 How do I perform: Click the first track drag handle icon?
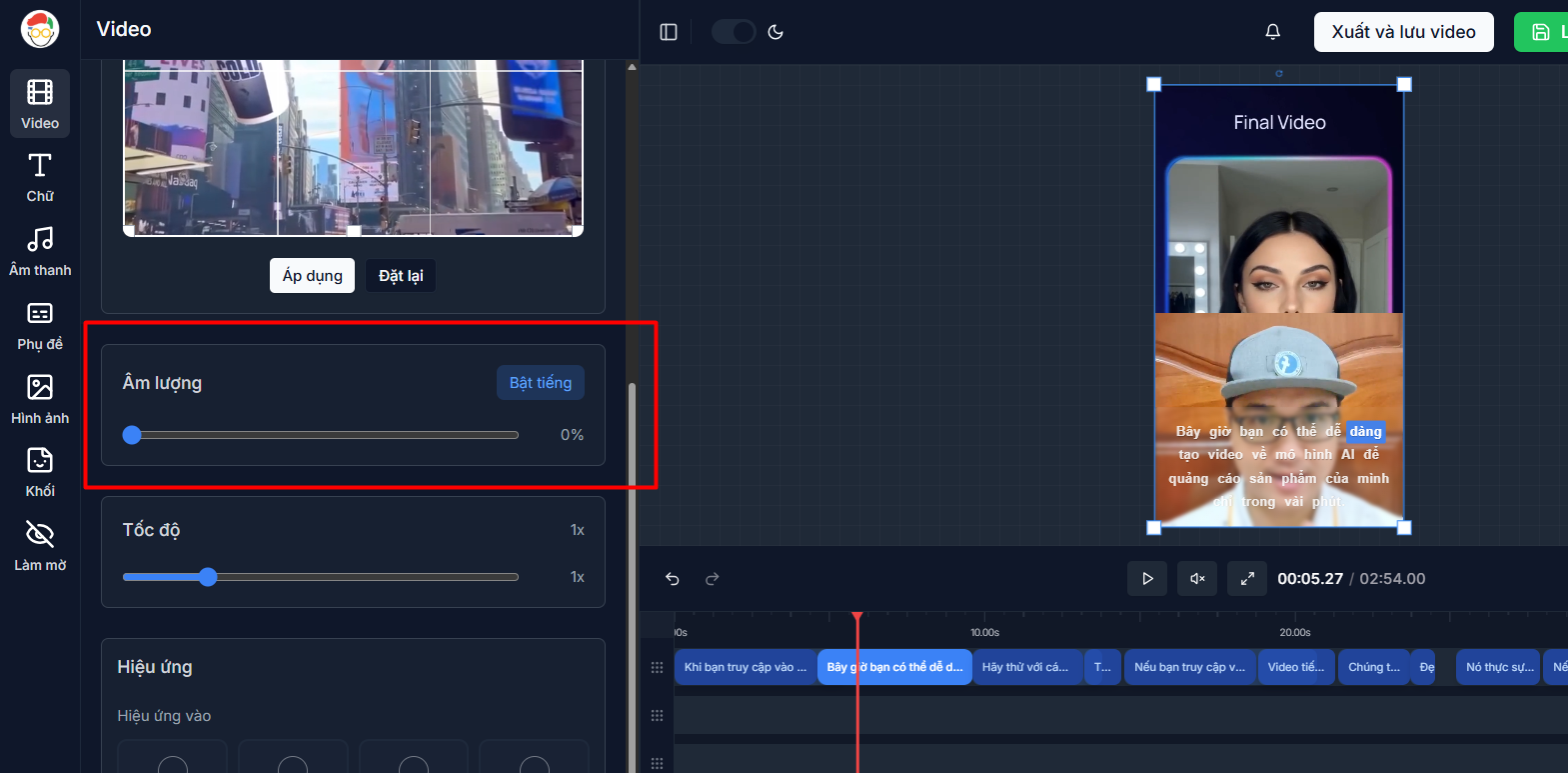pyautogui.click(x=657, y=667)
